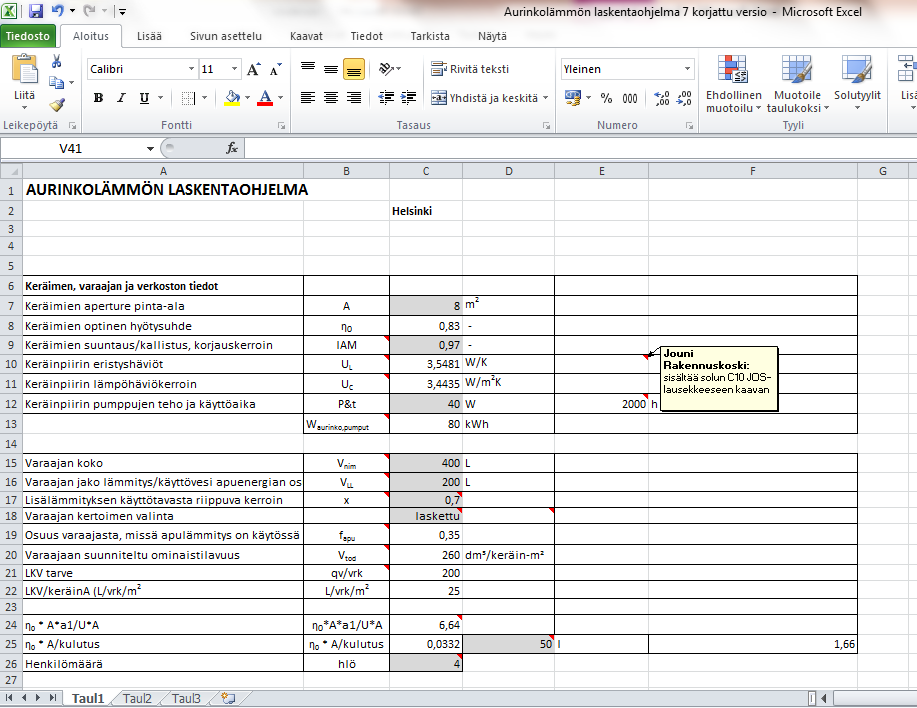Toggle top vertical alignment
Image resolution: width=917 pixels, height=708 pixels.
click(308, 69)
